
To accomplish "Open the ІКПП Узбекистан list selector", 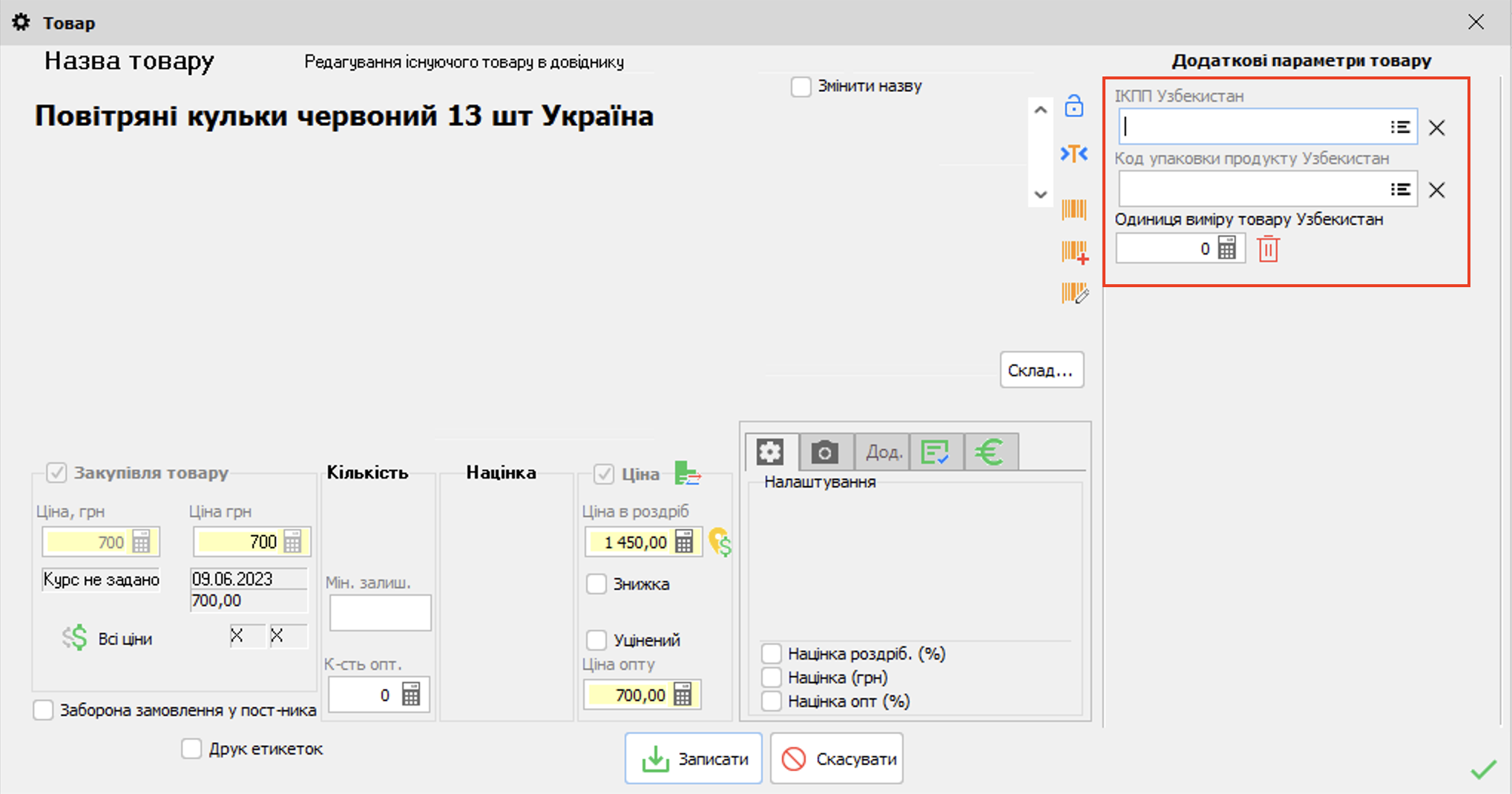I will 1400,127.
